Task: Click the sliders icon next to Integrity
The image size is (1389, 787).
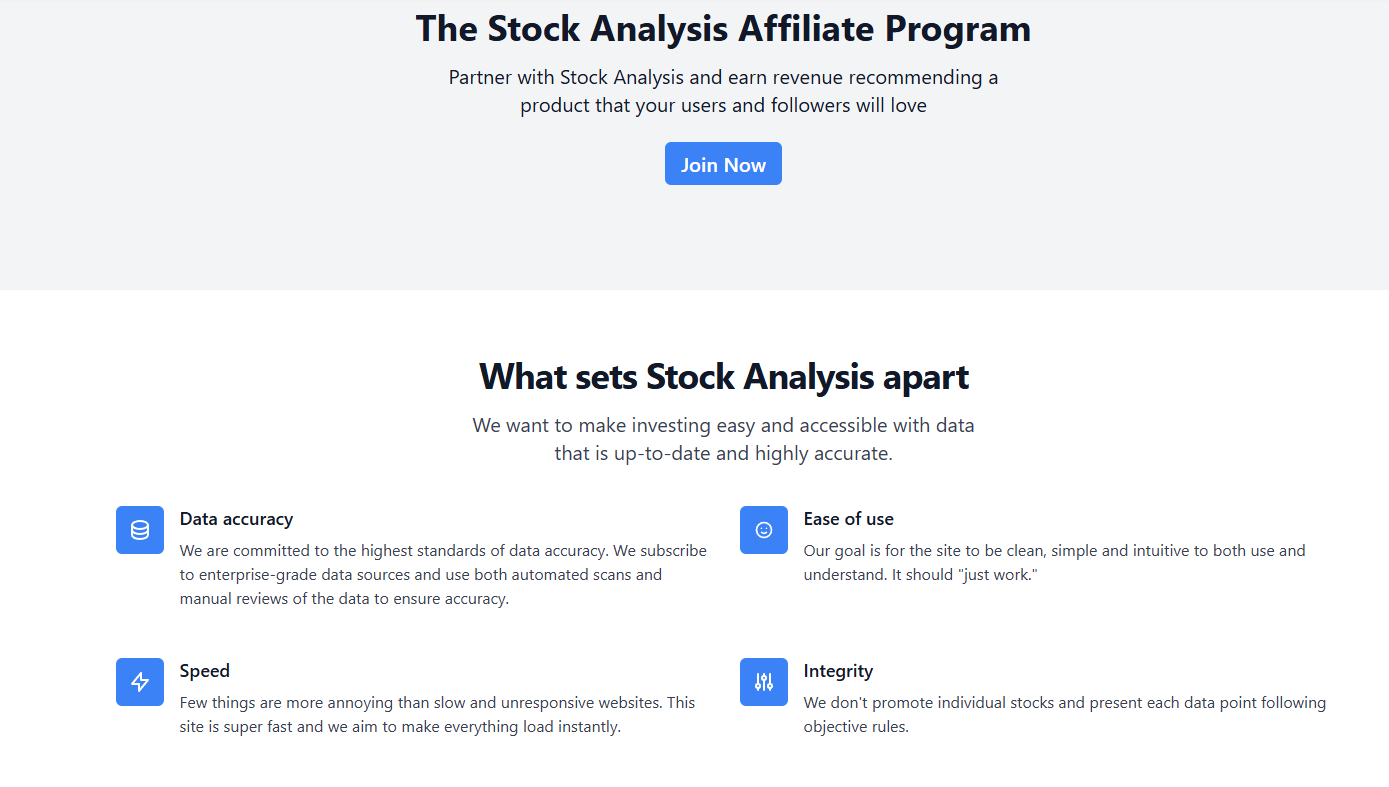Action: tap(763, 681)
